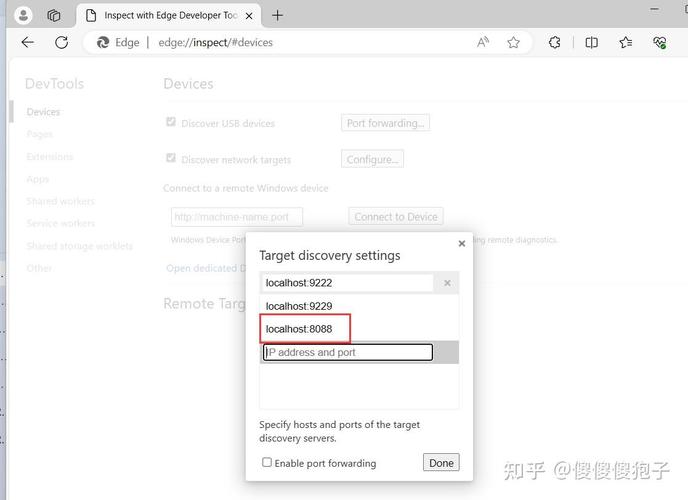Image resolution: width=688 pixels, height=500 pixels.
Task: Toggle split screen icon
Action: [x=591, y=42]
